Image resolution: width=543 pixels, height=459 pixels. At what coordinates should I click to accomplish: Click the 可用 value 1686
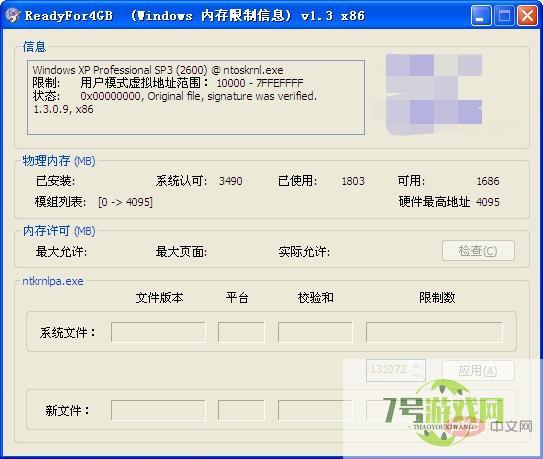[x=488, y=181]
